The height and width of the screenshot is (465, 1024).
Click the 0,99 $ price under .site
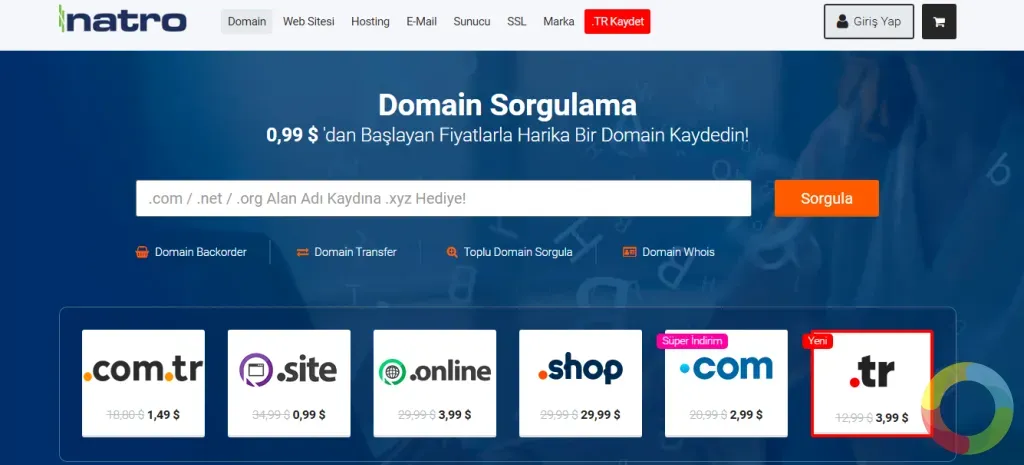click(x=309, y=415)
